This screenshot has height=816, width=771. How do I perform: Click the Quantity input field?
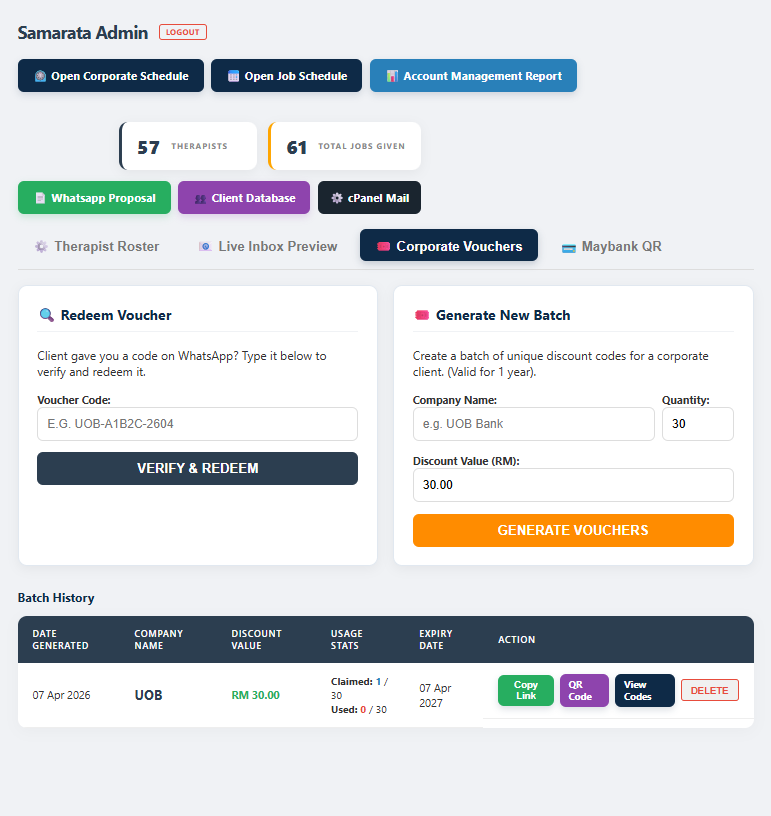[x=697, y=423]
